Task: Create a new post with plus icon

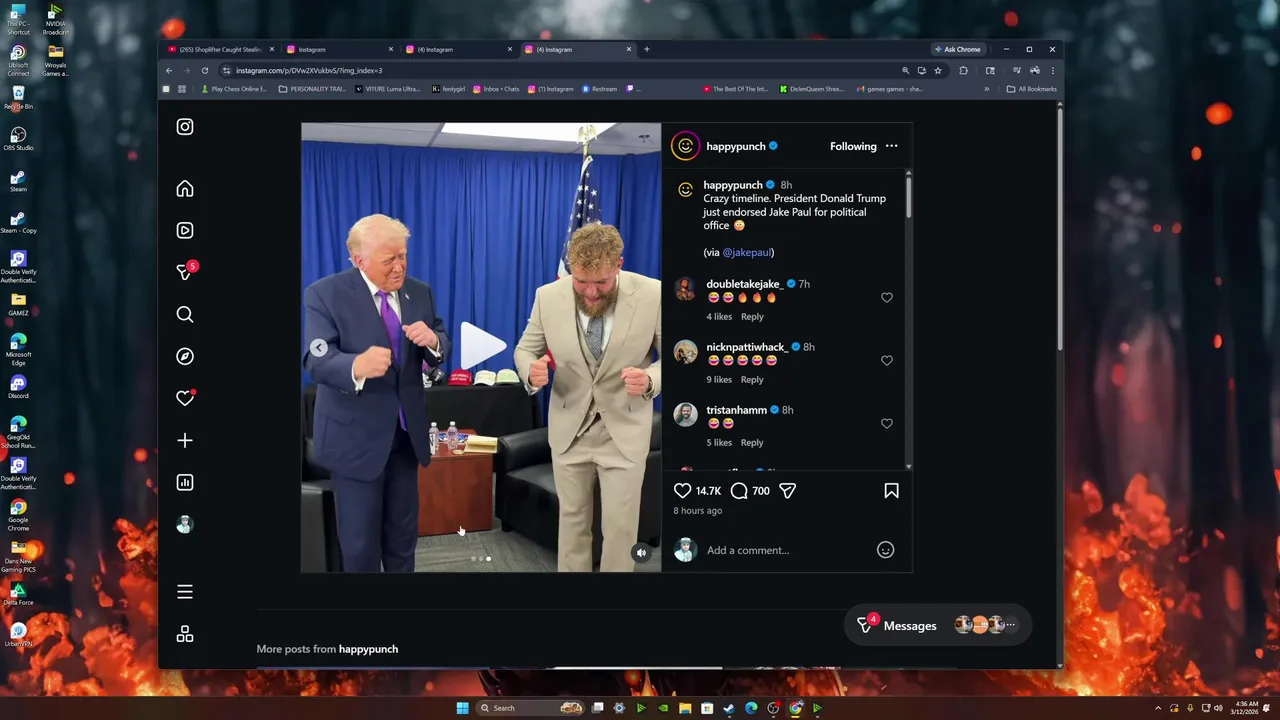Action: coord(185,441)
